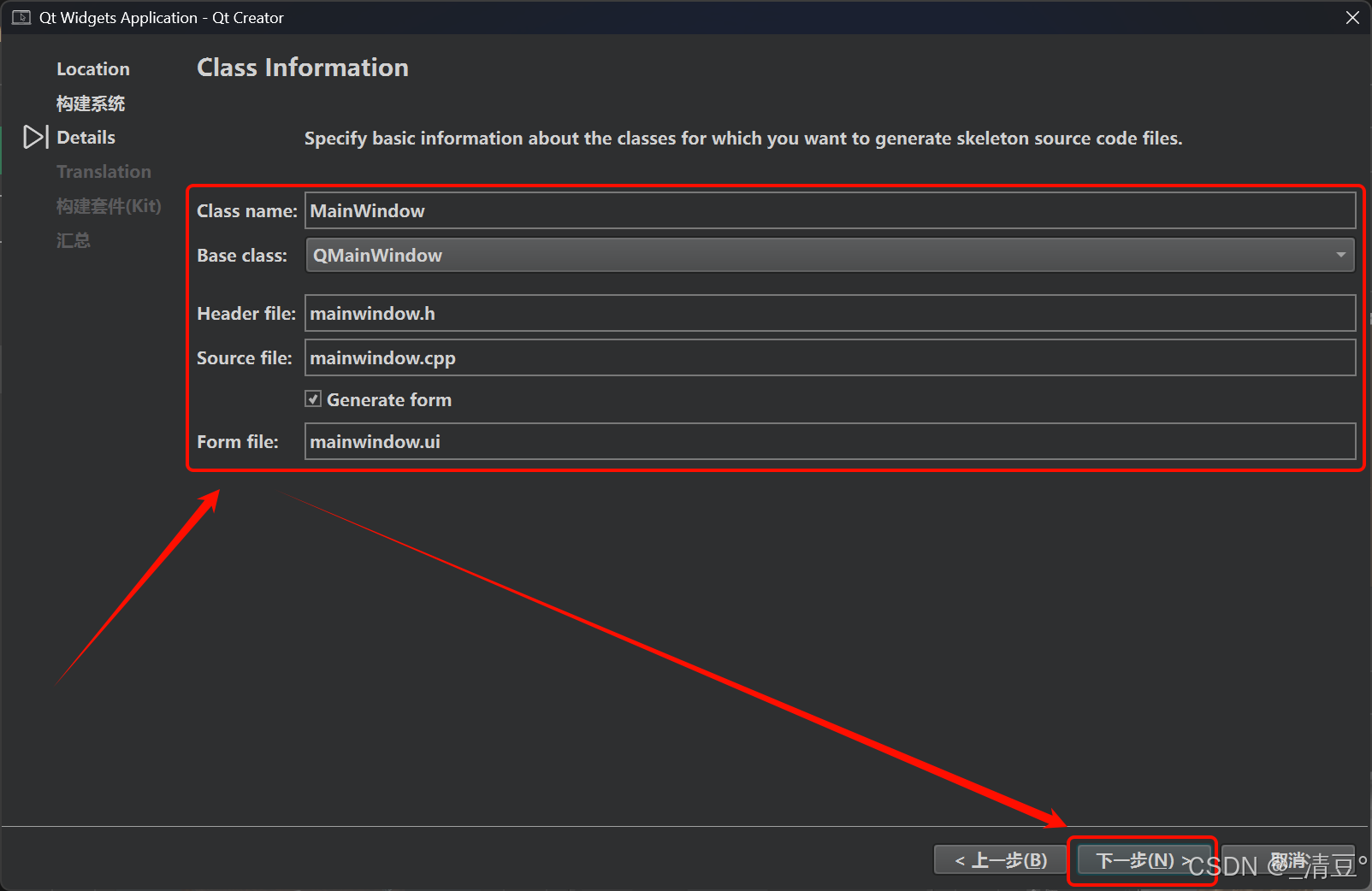Click the Class Information heading

pyautogui.click(x=303, y=68)
